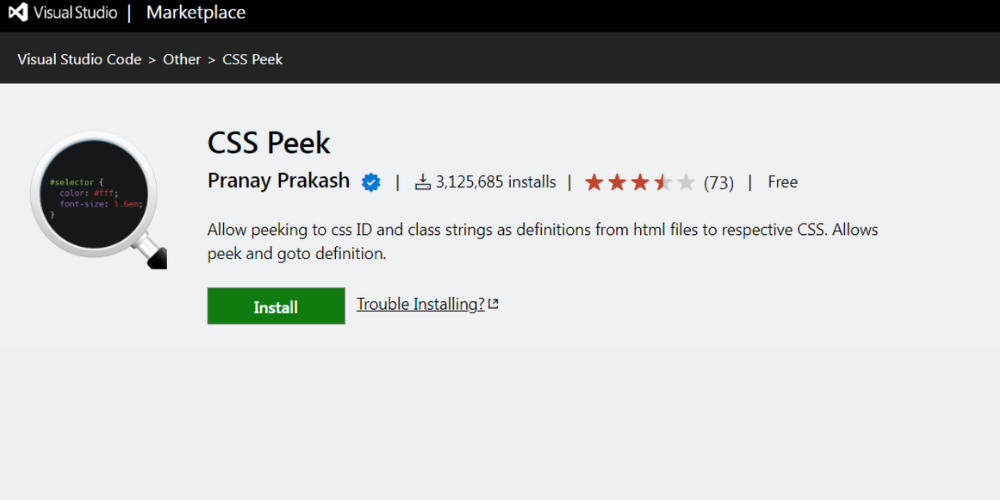Open the Trouble Installing? link

[420, 304]
